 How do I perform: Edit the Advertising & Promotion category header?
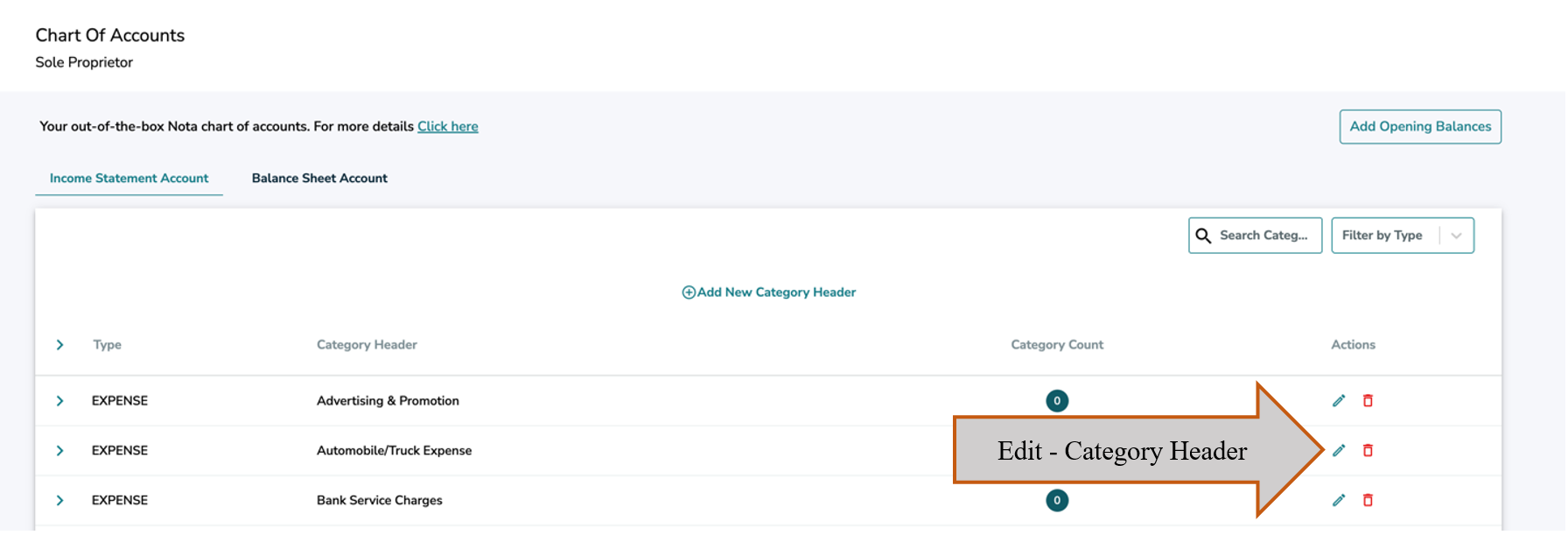pyautogui.click(x=1339, y=401)
